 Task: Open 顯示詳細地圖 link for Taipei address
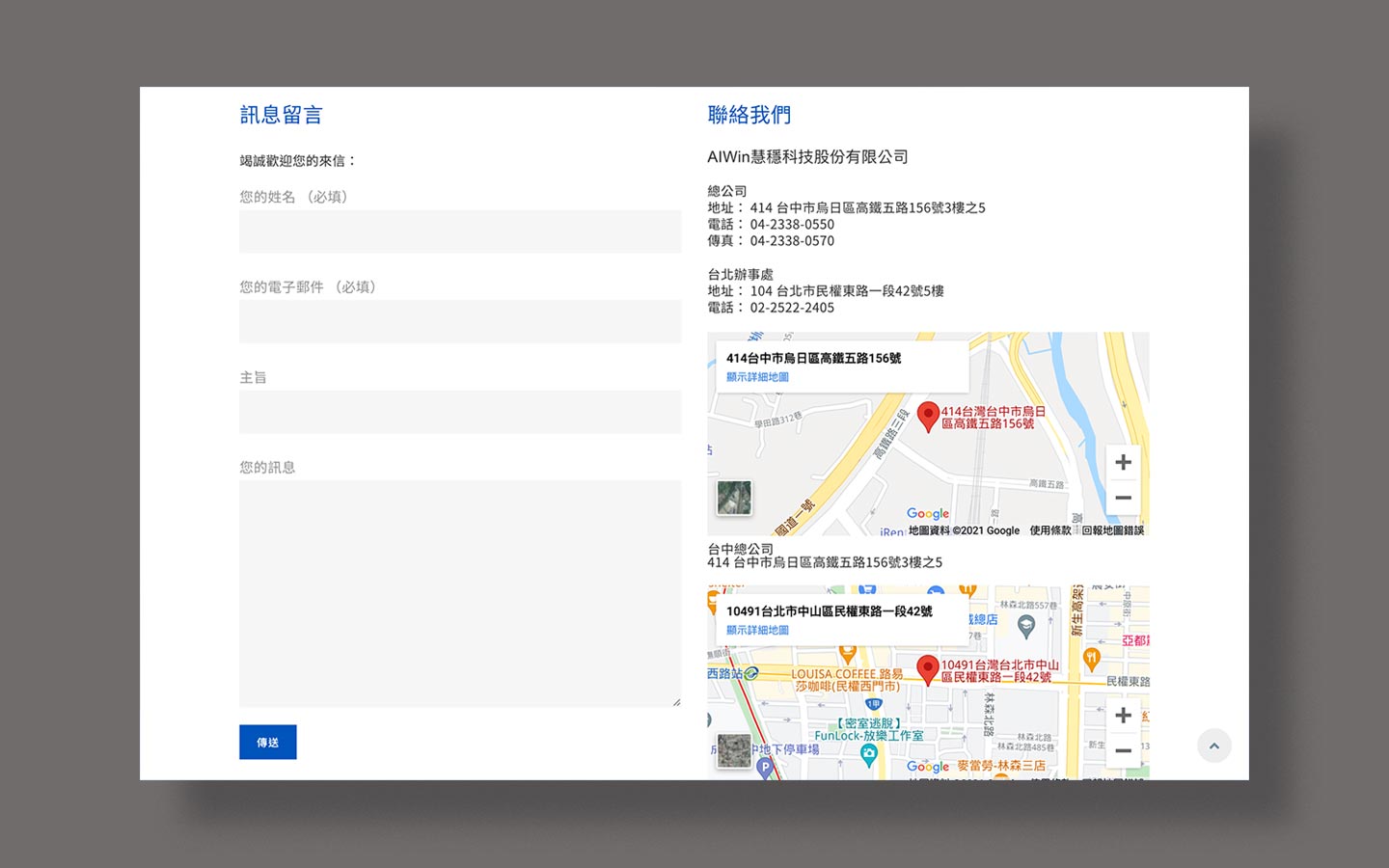pyautogui.click(x=757, y=630)
